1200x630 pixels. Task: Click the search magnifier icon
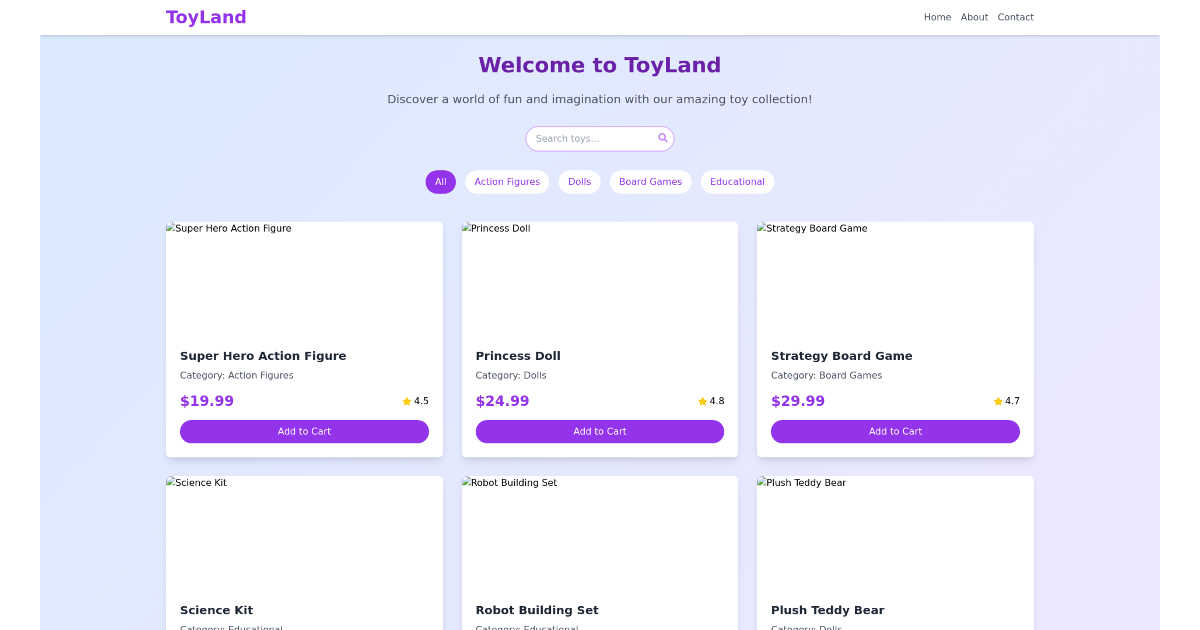pos(662,138)
